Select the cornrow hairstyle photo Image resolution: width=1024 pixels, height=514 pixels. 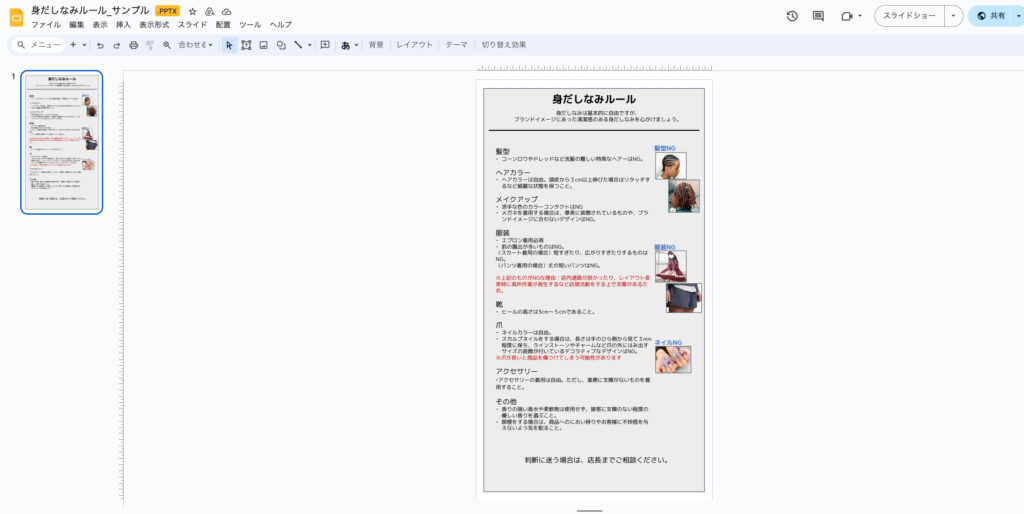(x=671, y=166)
